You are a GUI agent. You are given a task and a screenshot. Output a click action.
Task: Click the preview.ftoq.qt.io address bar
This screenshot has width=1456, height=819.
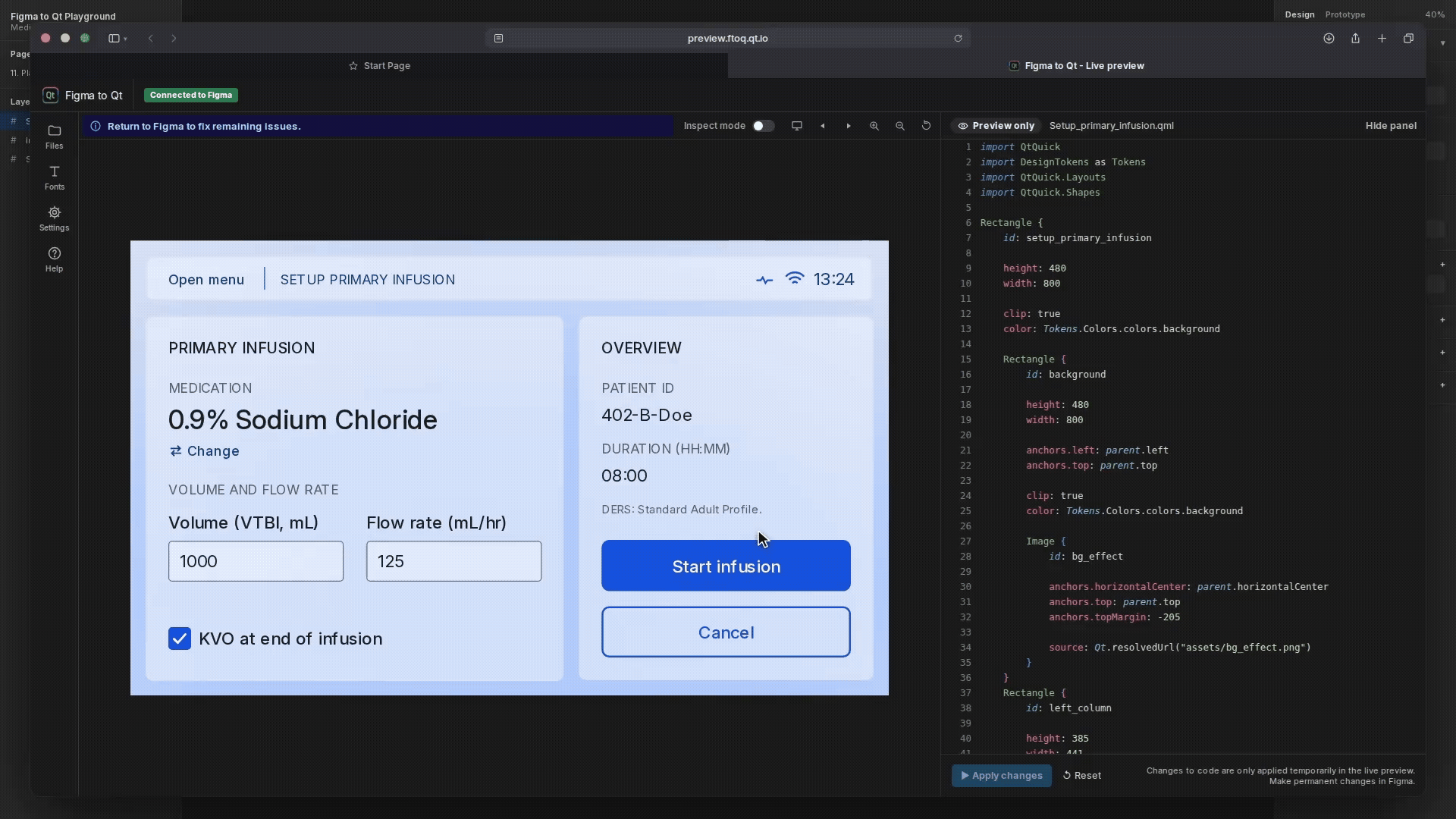(x=727, y=38)
